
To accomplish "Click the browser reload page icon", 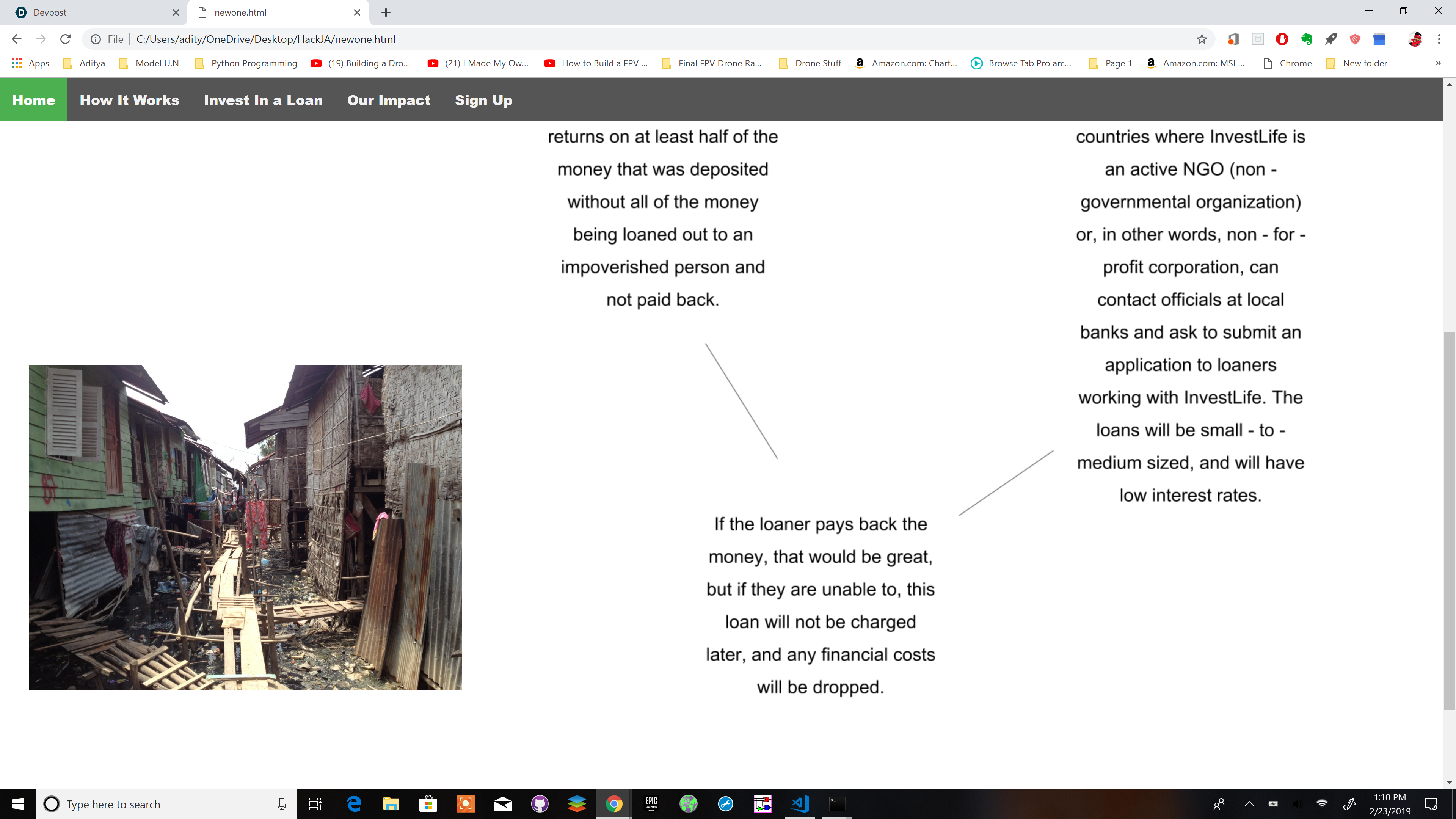I will point(66,39).
